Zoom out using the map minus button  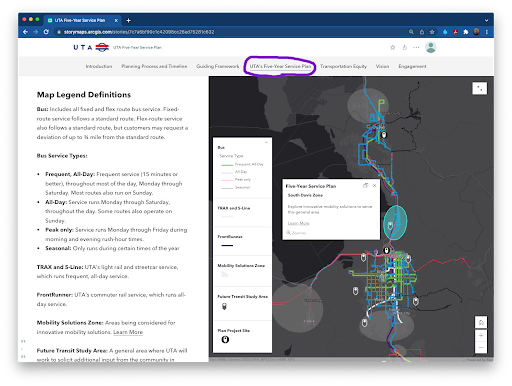tap(481, 347)
